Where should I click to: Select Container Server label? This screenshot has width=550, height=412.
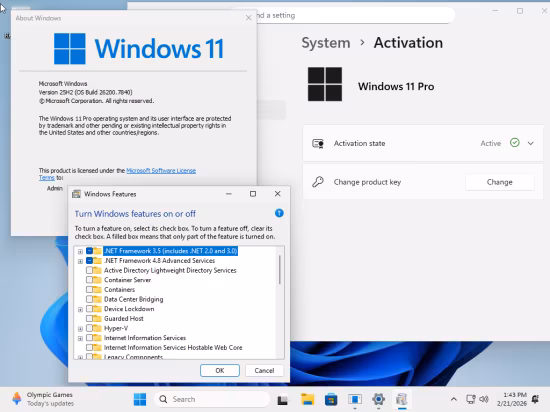click(127, 280)
